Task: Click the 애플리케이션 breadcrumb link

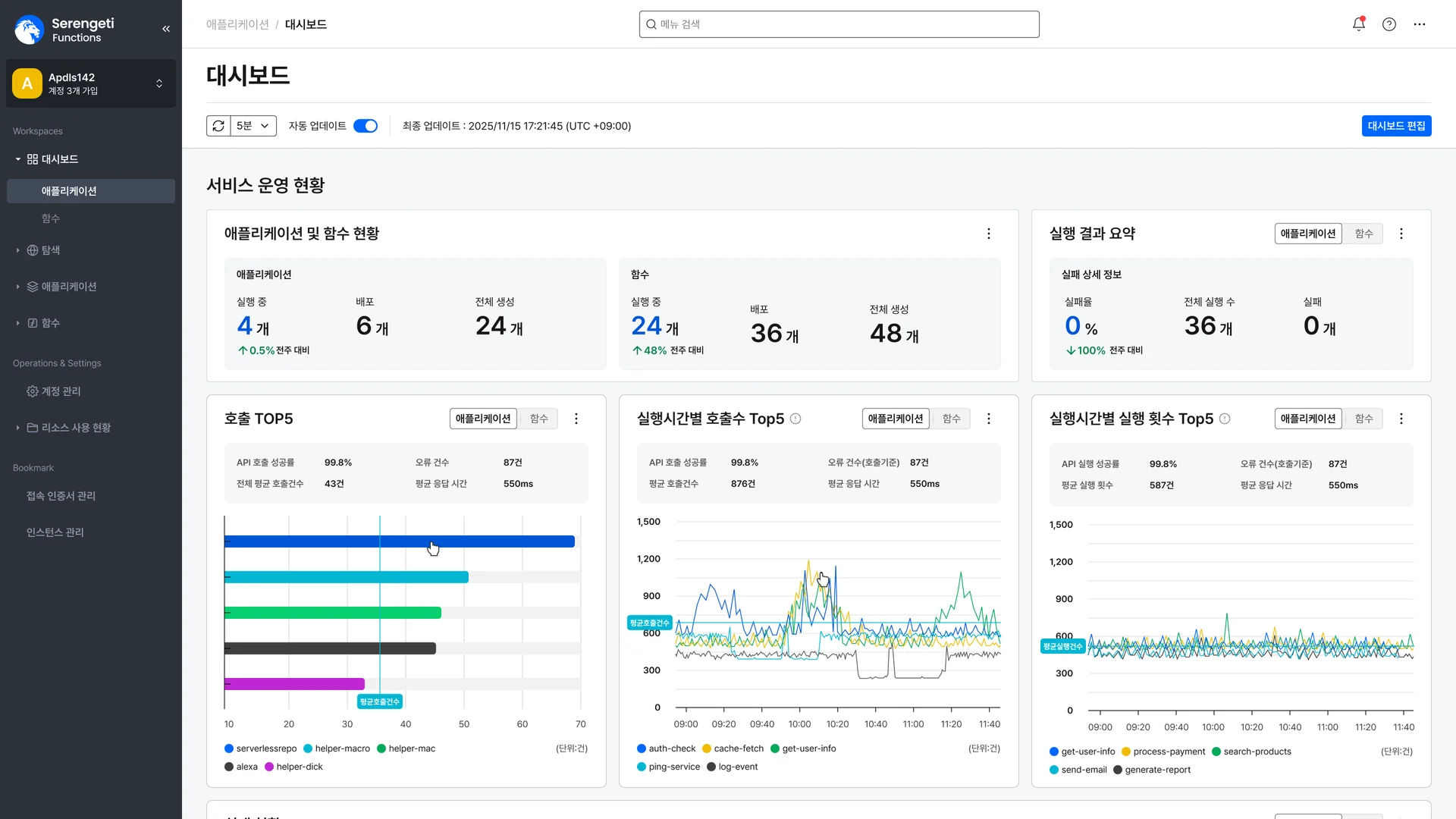Action: tap(237, 24)
